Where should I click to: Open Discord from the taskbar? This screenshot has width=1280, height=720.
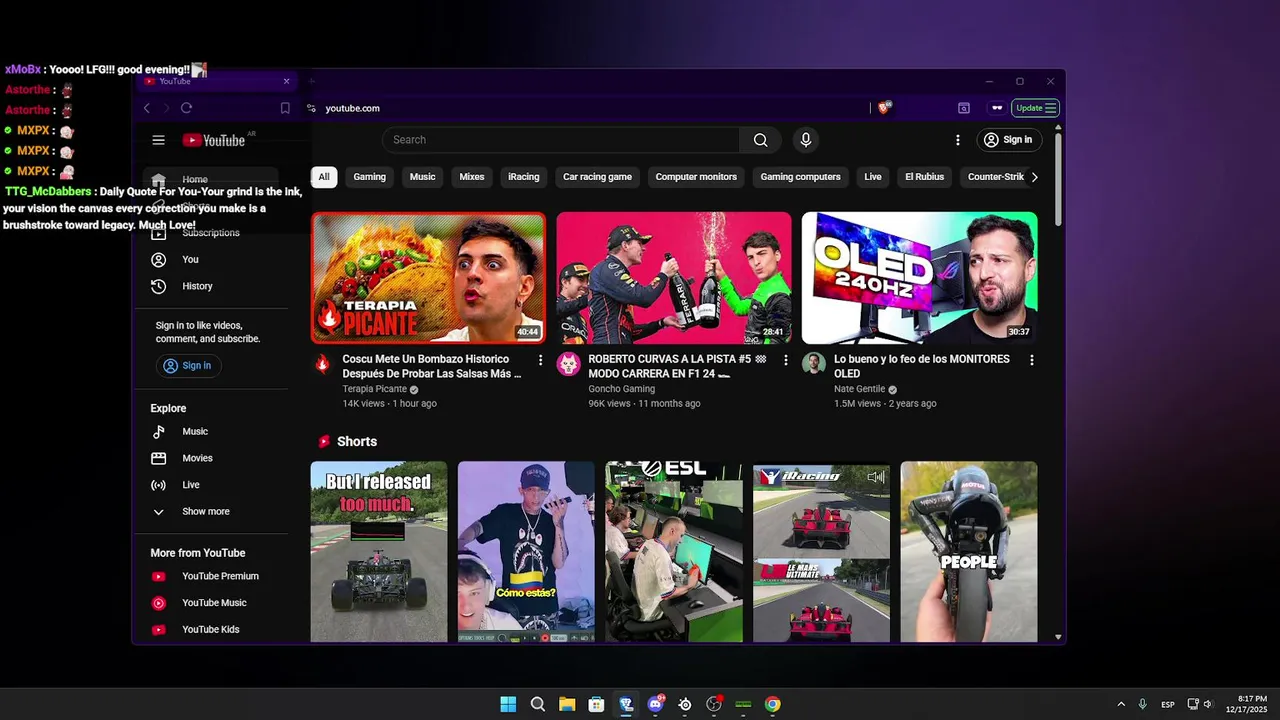pyautogui.click(x=655, y=704)
